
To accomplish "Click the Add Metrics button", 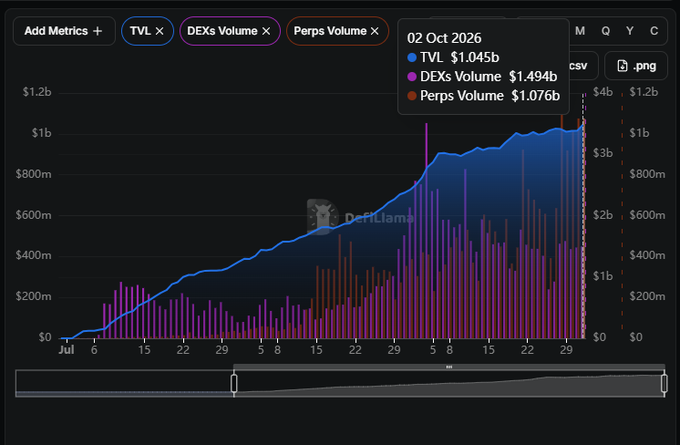I will [x=64, y=31].
